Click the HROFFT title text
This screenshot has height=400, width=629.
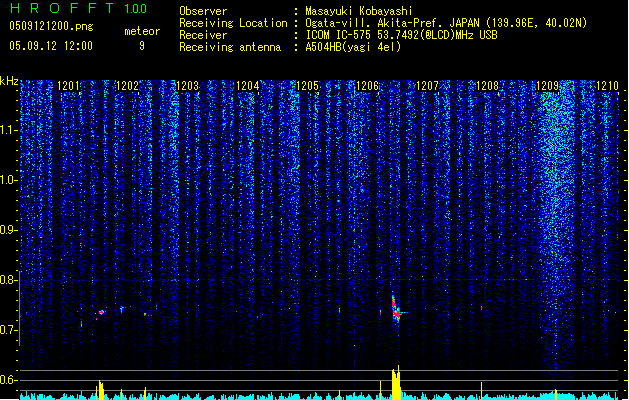pyautogui.click(x=62, y=8)
